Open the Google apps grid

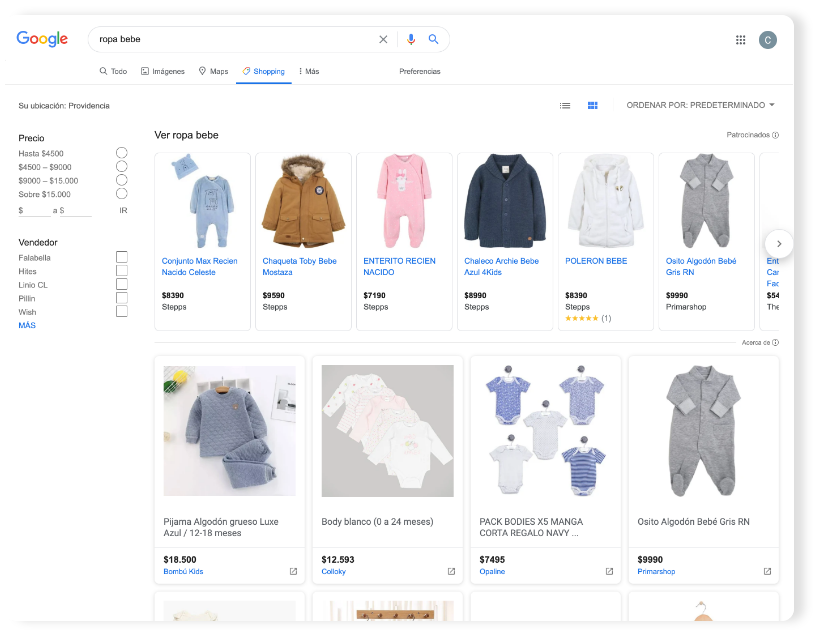(741, 40)
